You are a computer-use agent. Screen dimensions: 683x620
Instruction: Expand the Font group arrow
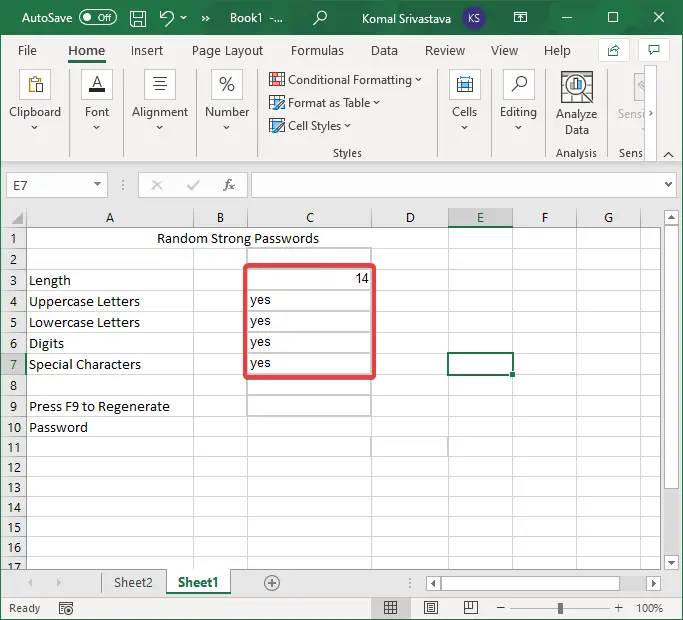(97, 128)
